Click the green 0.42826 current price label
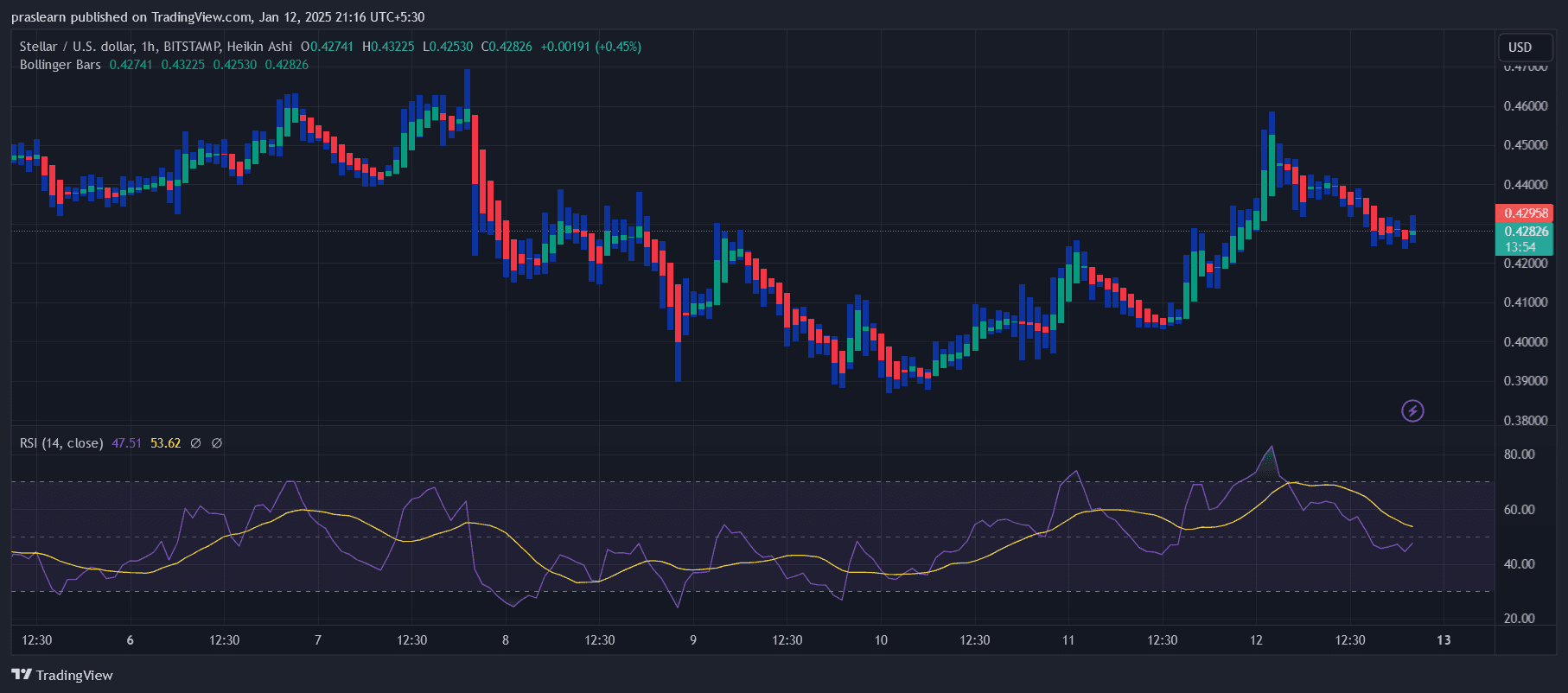The image size is (1568, 693). tap(1525, 232)
